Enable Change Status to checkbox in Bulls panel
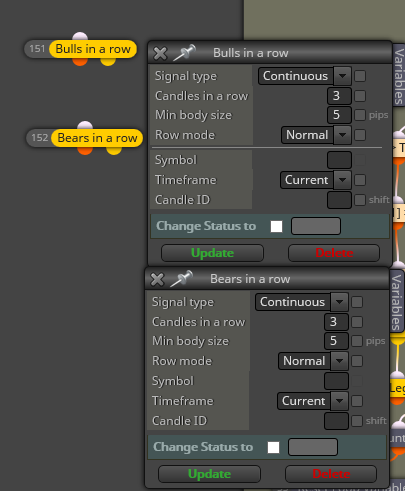This screenshot has width=405, height=491. pos(277,226)
